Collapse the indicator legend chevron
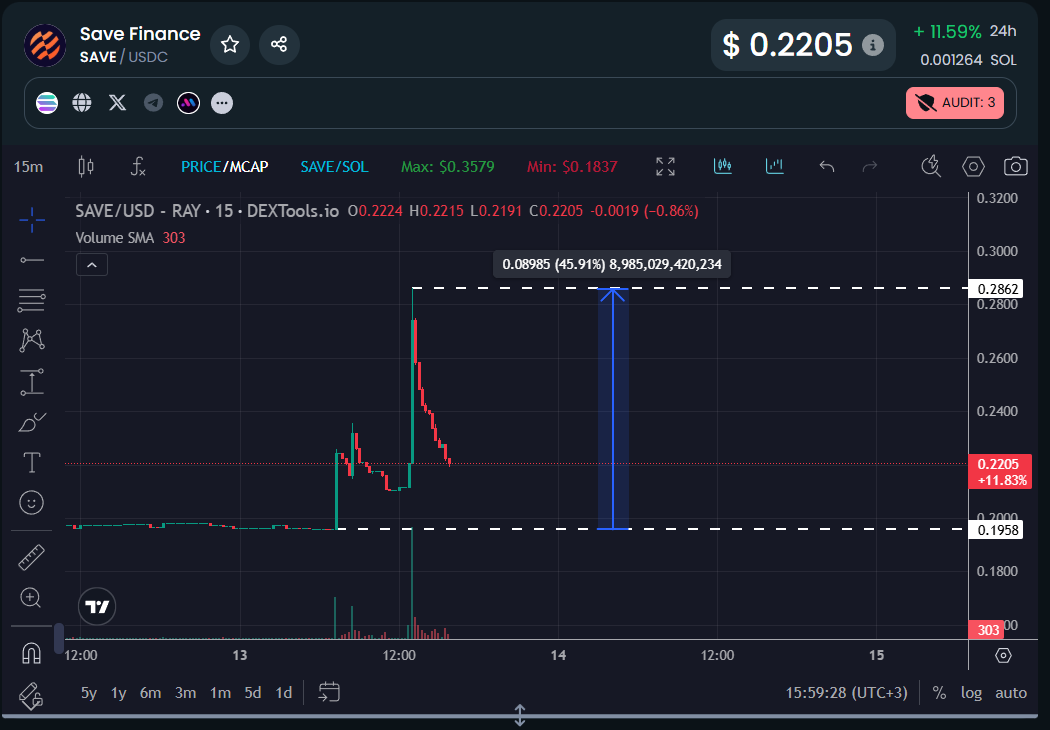 point(91,265)
